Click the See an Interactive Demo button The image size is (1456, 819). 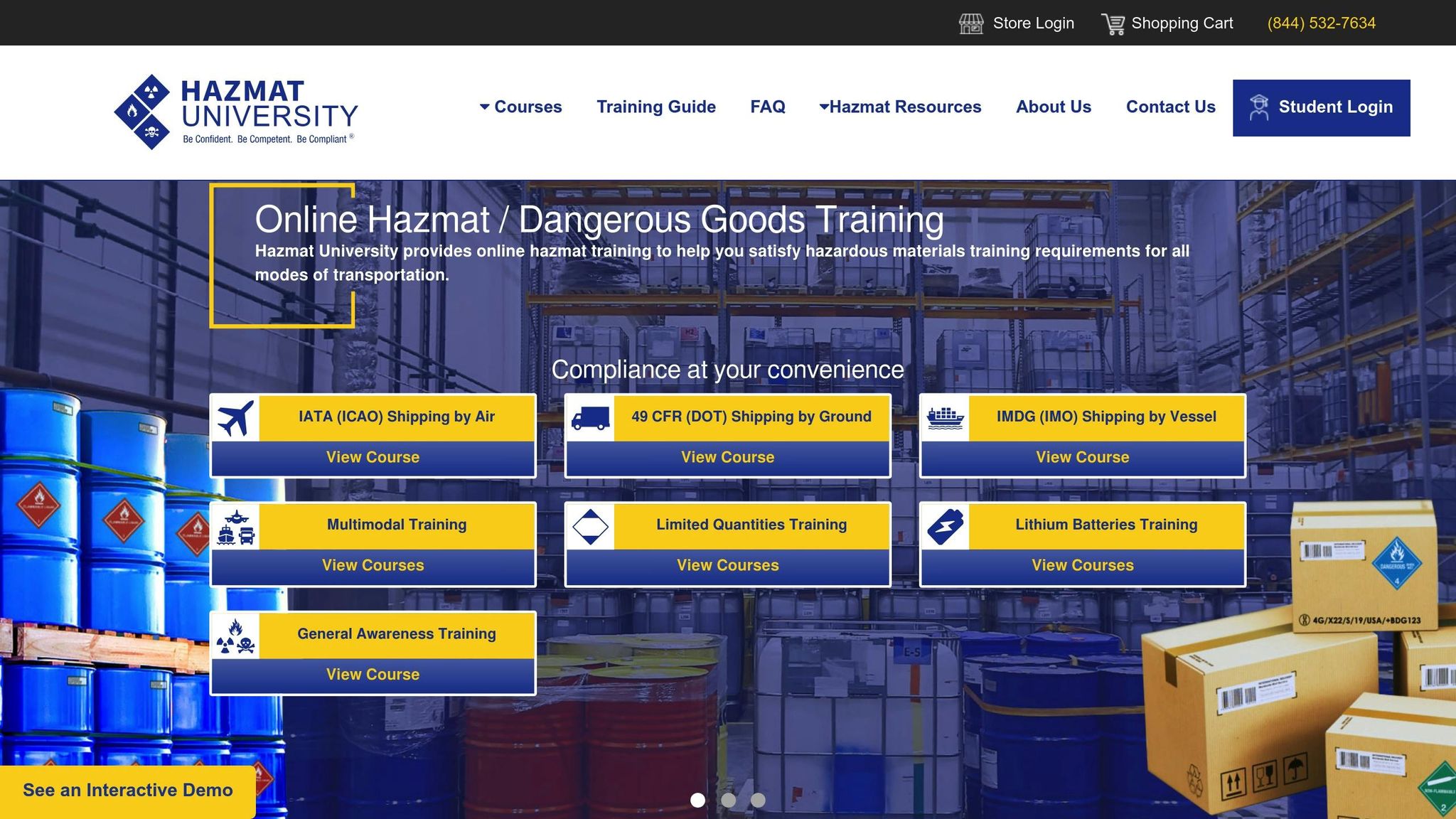128,791
